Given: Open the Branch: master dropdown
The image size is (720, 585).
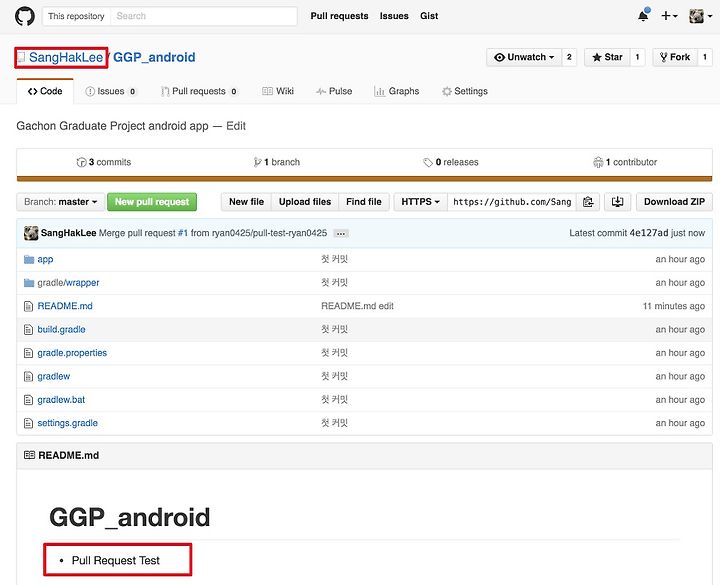Looking at the screenshot, I should [x=61, y=202].
